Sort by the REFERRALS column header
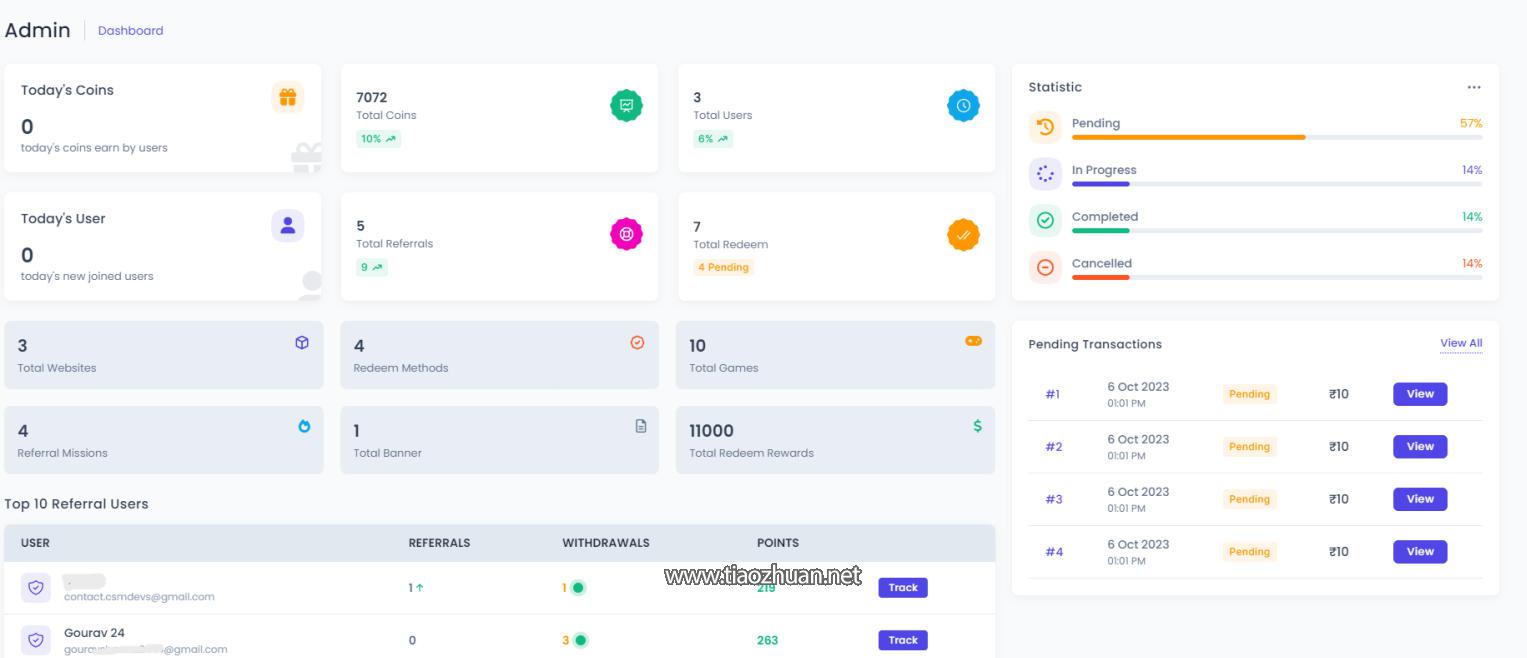This screenshot has height=658, width=1527. tap(439, 543)
